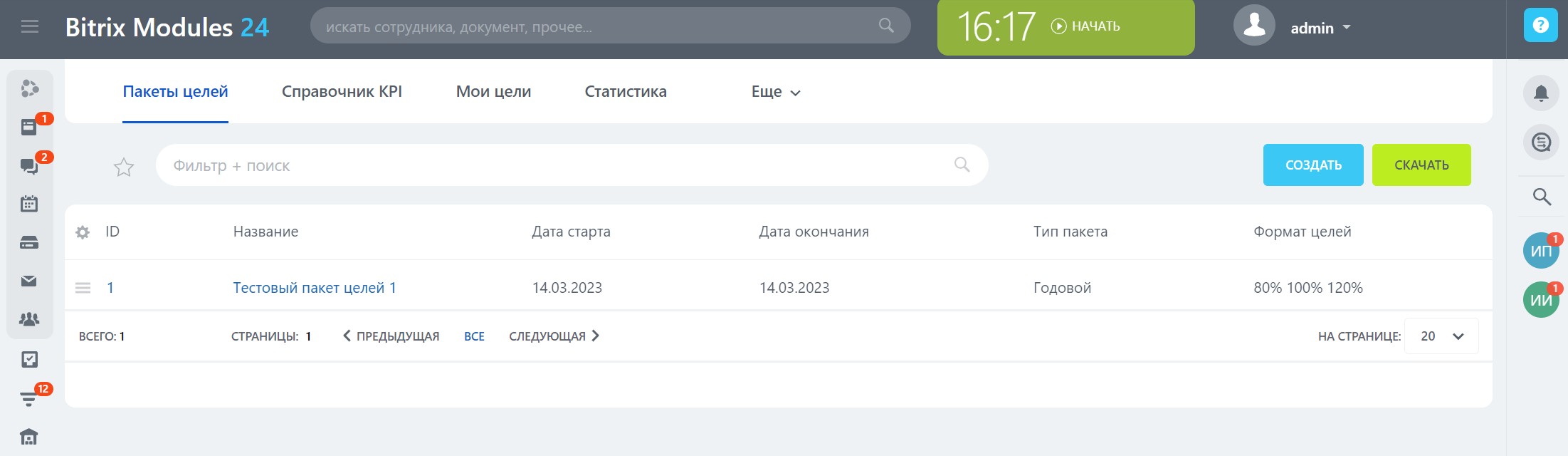Expand the Еще menu dropdown
This screenshot has width=1568, height=456.
coord(776,92)
